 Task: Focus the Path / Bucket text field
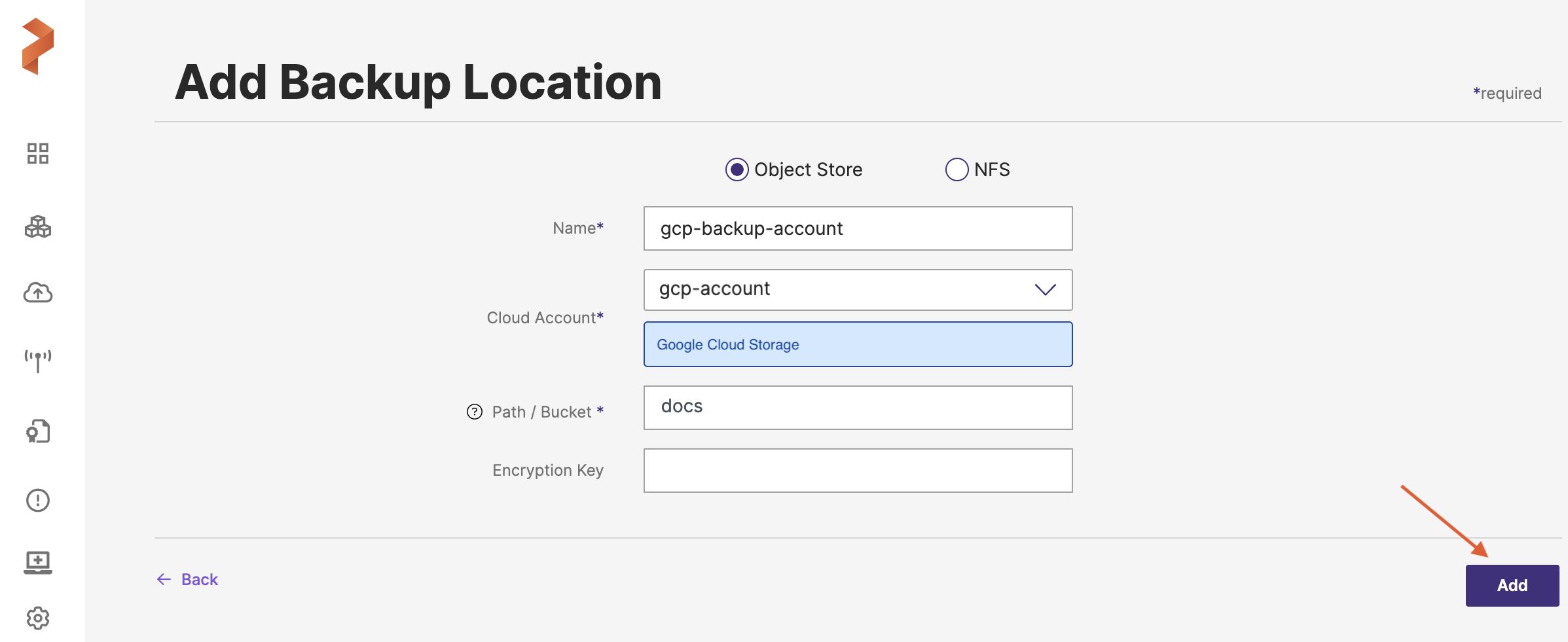(x=857, y=408)
